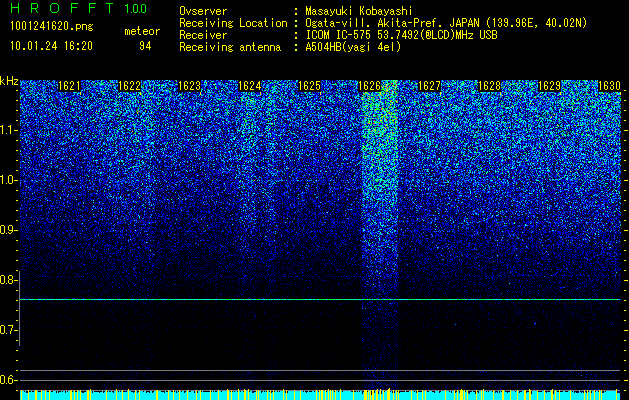Image resolution: width=629 pixels, height=400 pixels.
Task: Click the Receiving Location field label
Action: (233, 23)
